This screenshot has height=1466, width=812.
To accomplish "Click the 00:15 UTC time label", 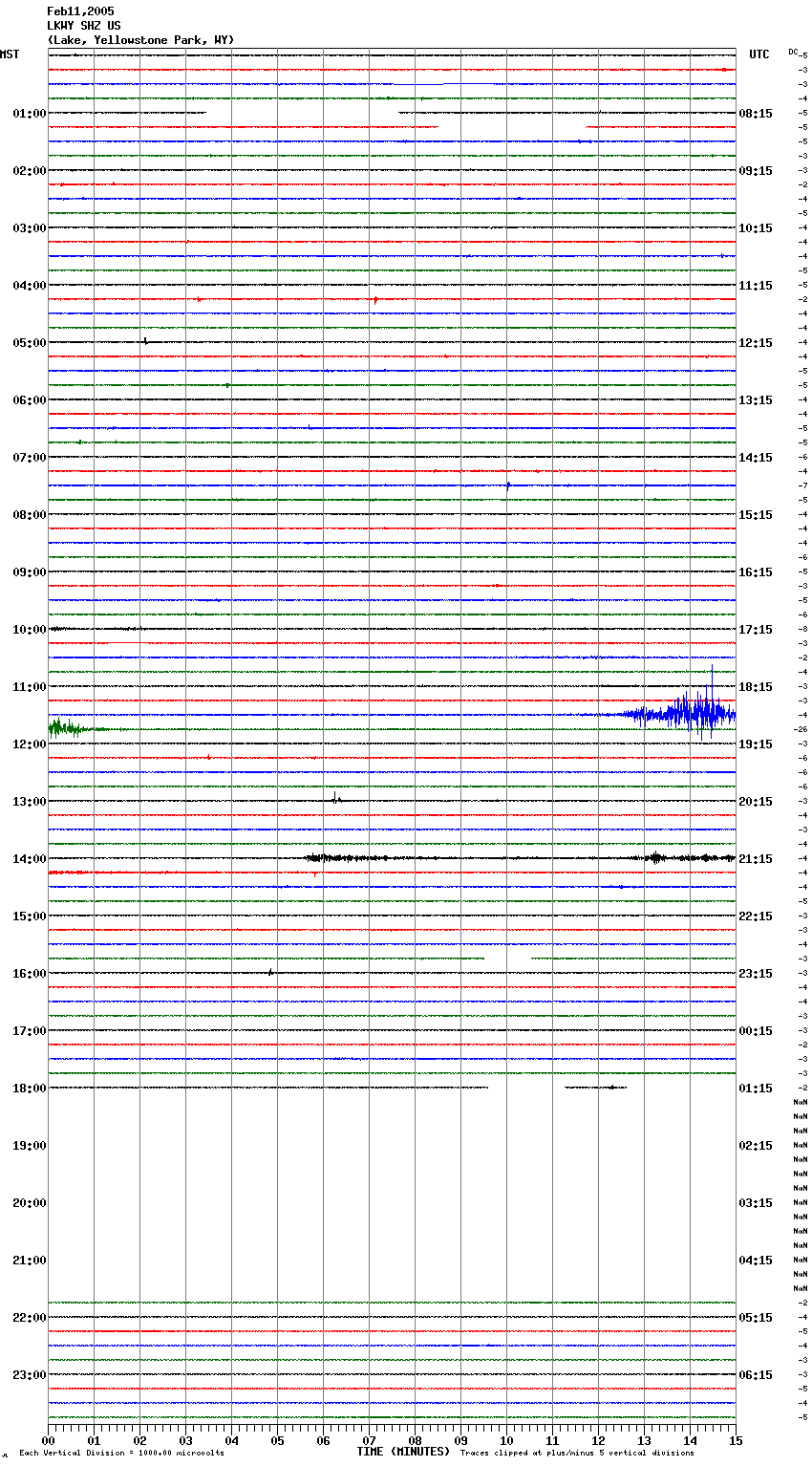I will [756, 1031].
